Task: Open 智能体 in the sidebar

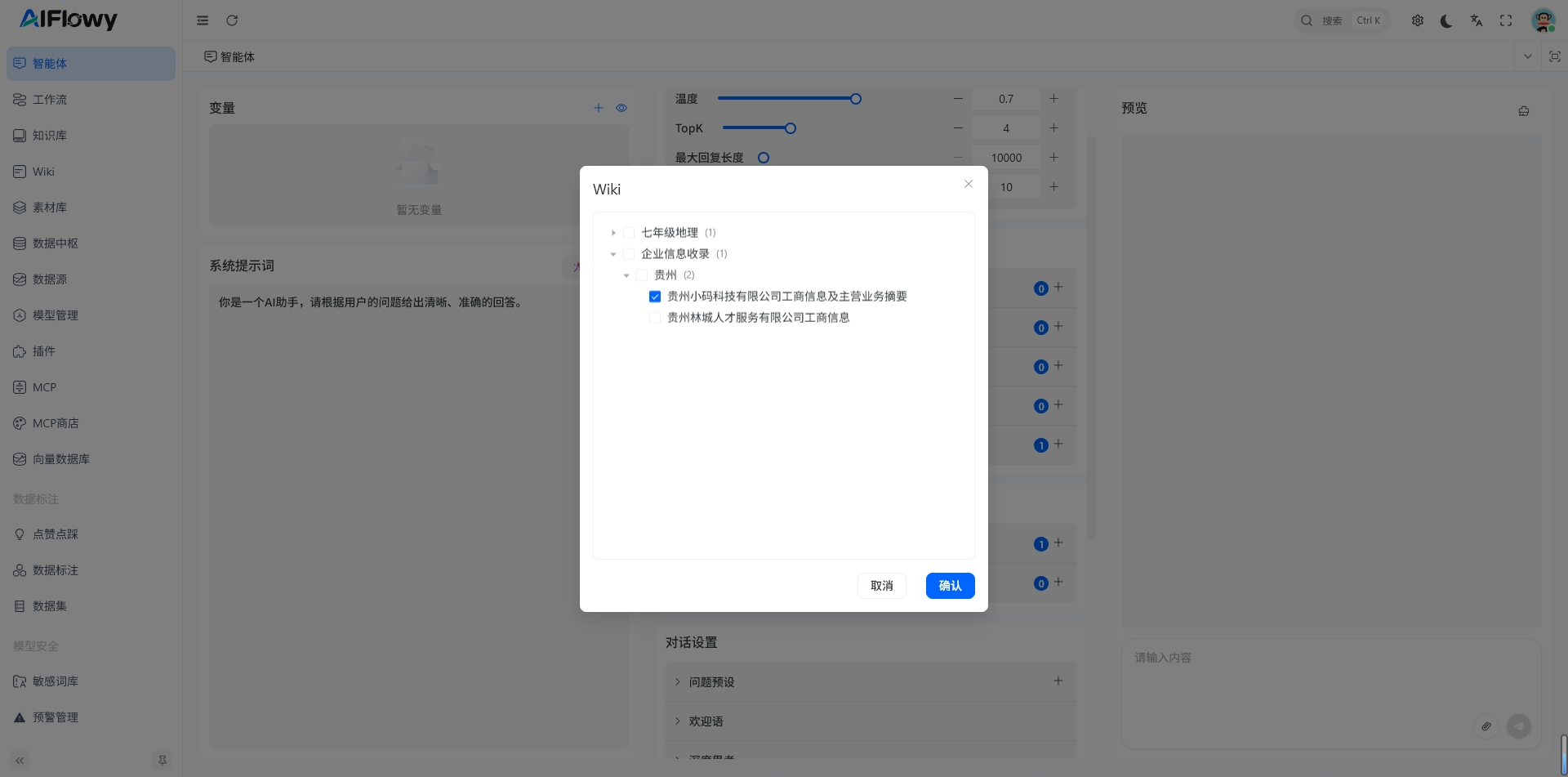Action: click(x=91, y=64)
